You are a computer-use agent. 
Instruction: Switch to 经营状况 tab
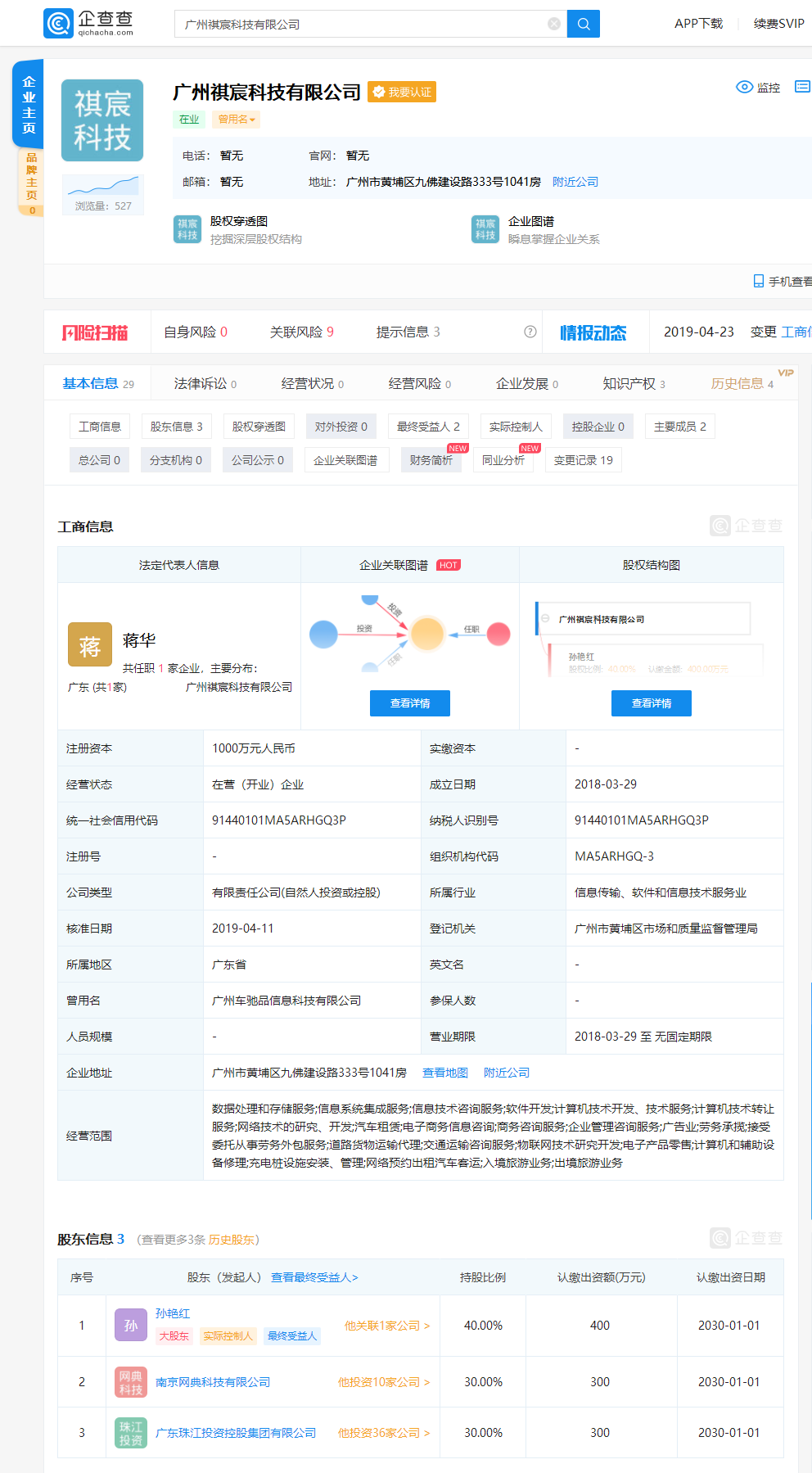click(x=313, y=383)
